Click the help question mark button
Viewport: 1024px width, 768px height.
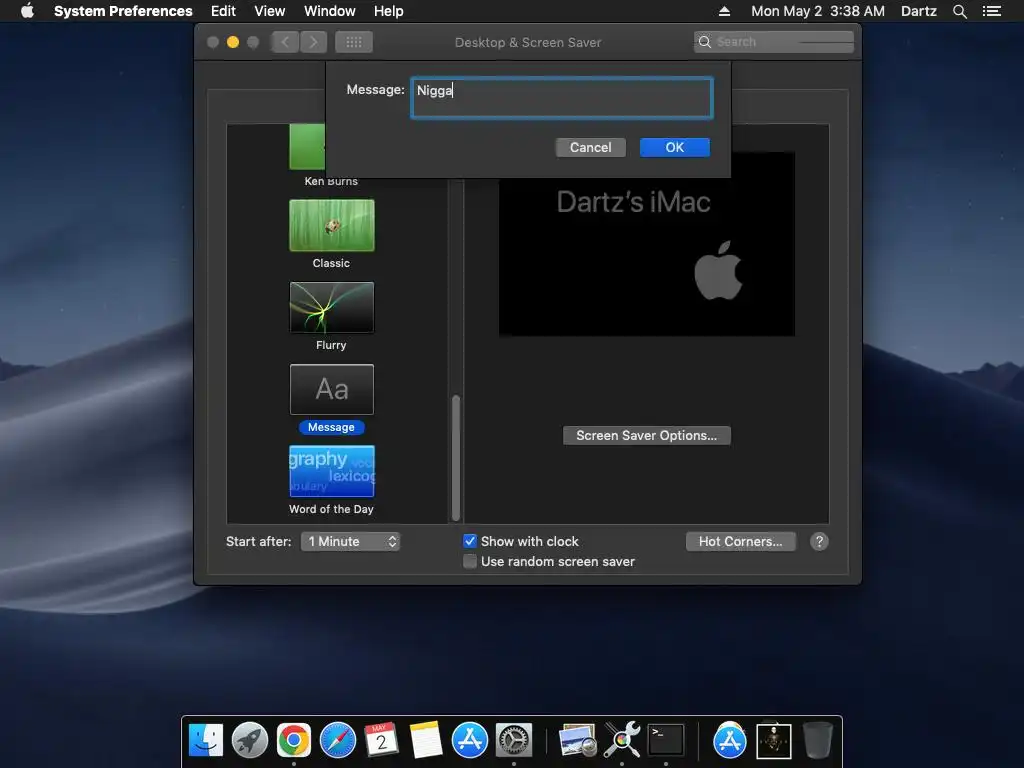[x=819, y=541]
